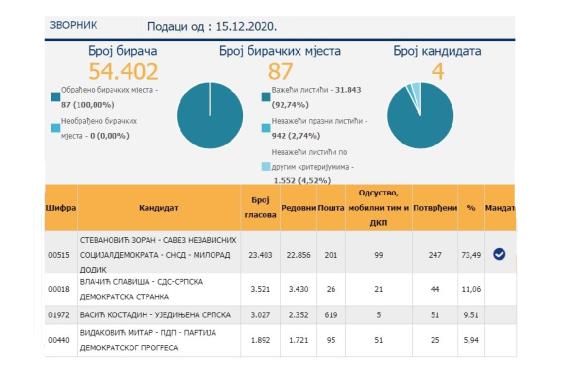Click percentage 9.51
Image resolution: width=580 pixels, height=380 pixels.
pyautogui.click(x=471, y=315)
